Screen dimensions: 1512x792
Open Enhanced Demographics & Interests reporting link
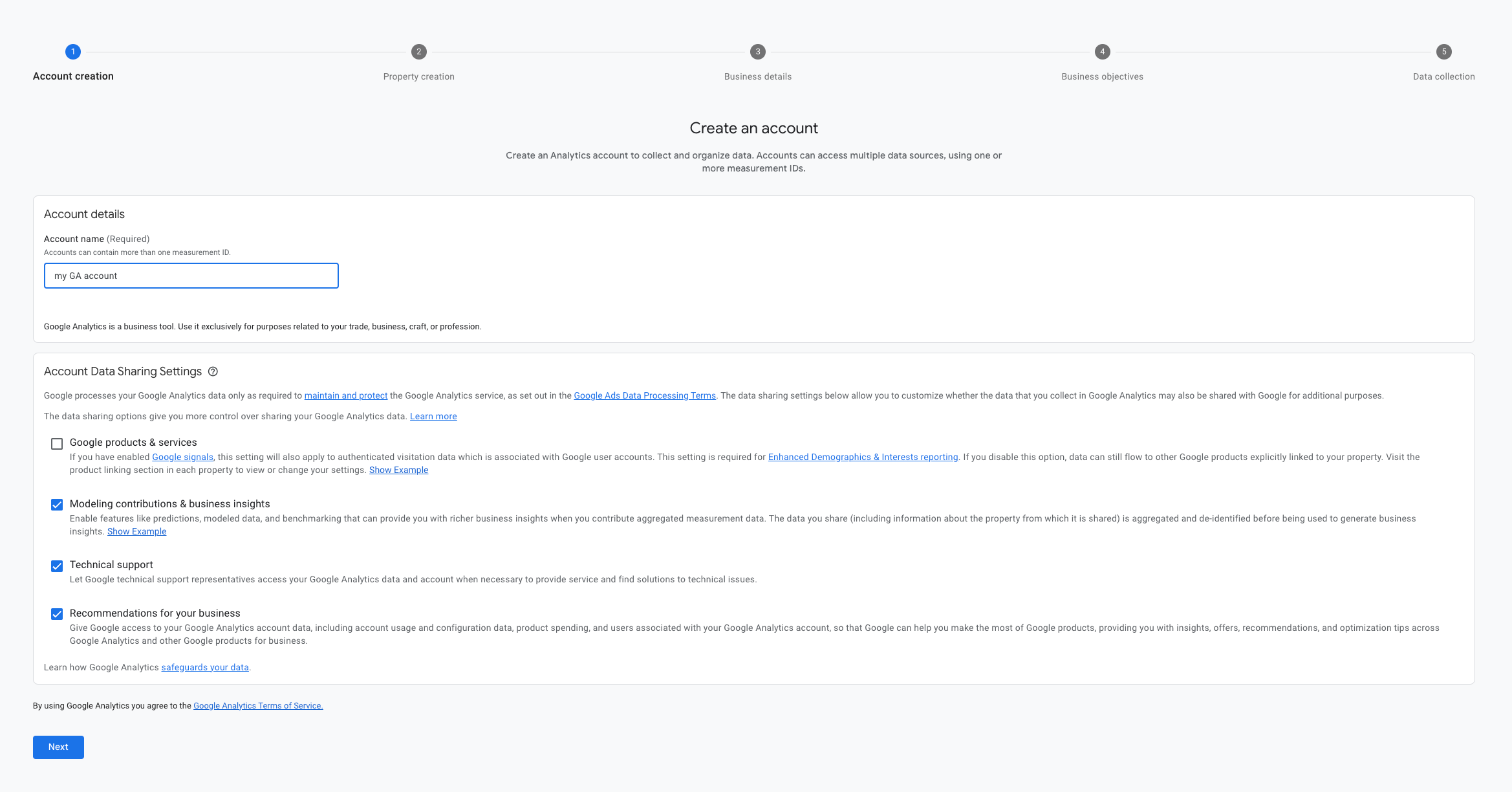coord(863,457)
